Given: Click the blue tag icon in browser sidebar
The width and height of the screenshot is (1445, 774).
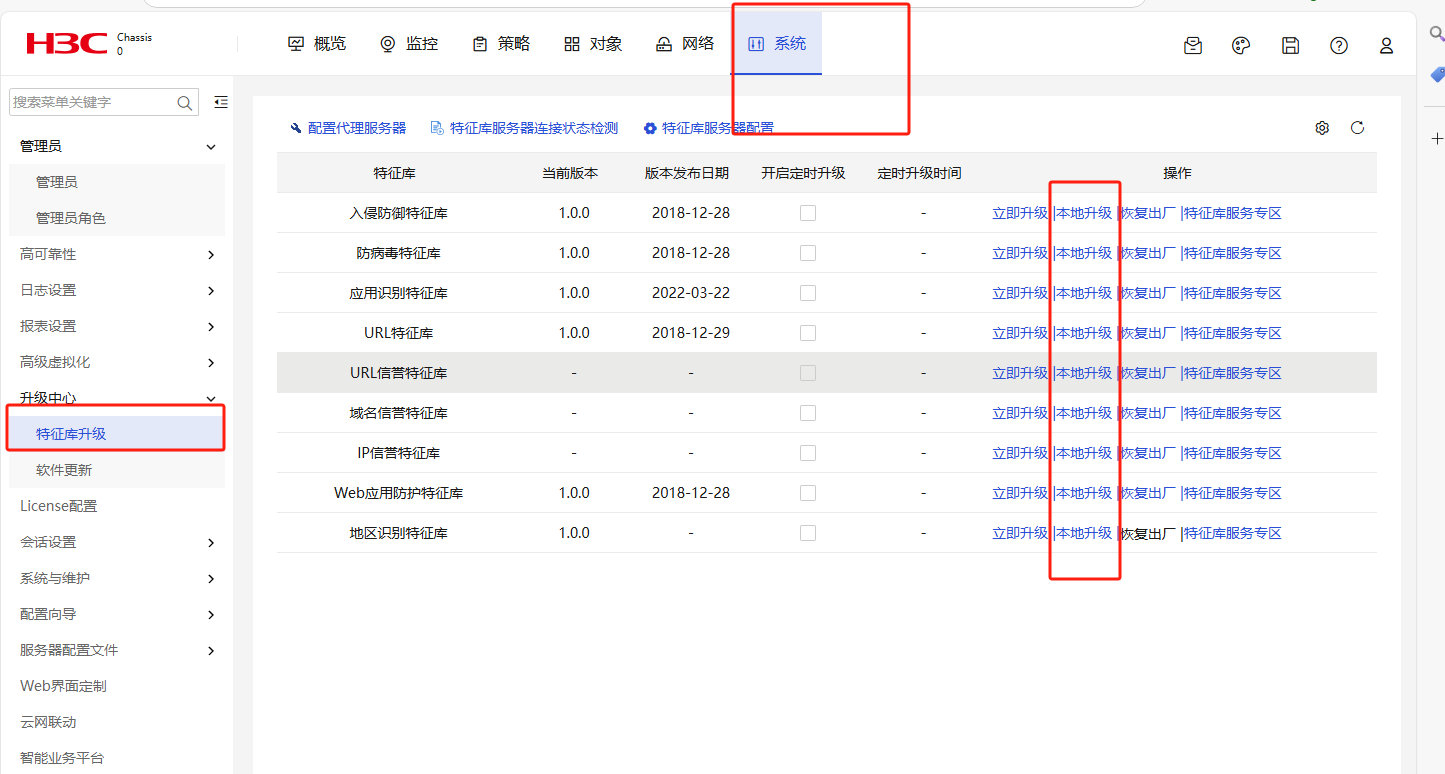Looking at the screenshot, I should click(x=1438, y=75).
